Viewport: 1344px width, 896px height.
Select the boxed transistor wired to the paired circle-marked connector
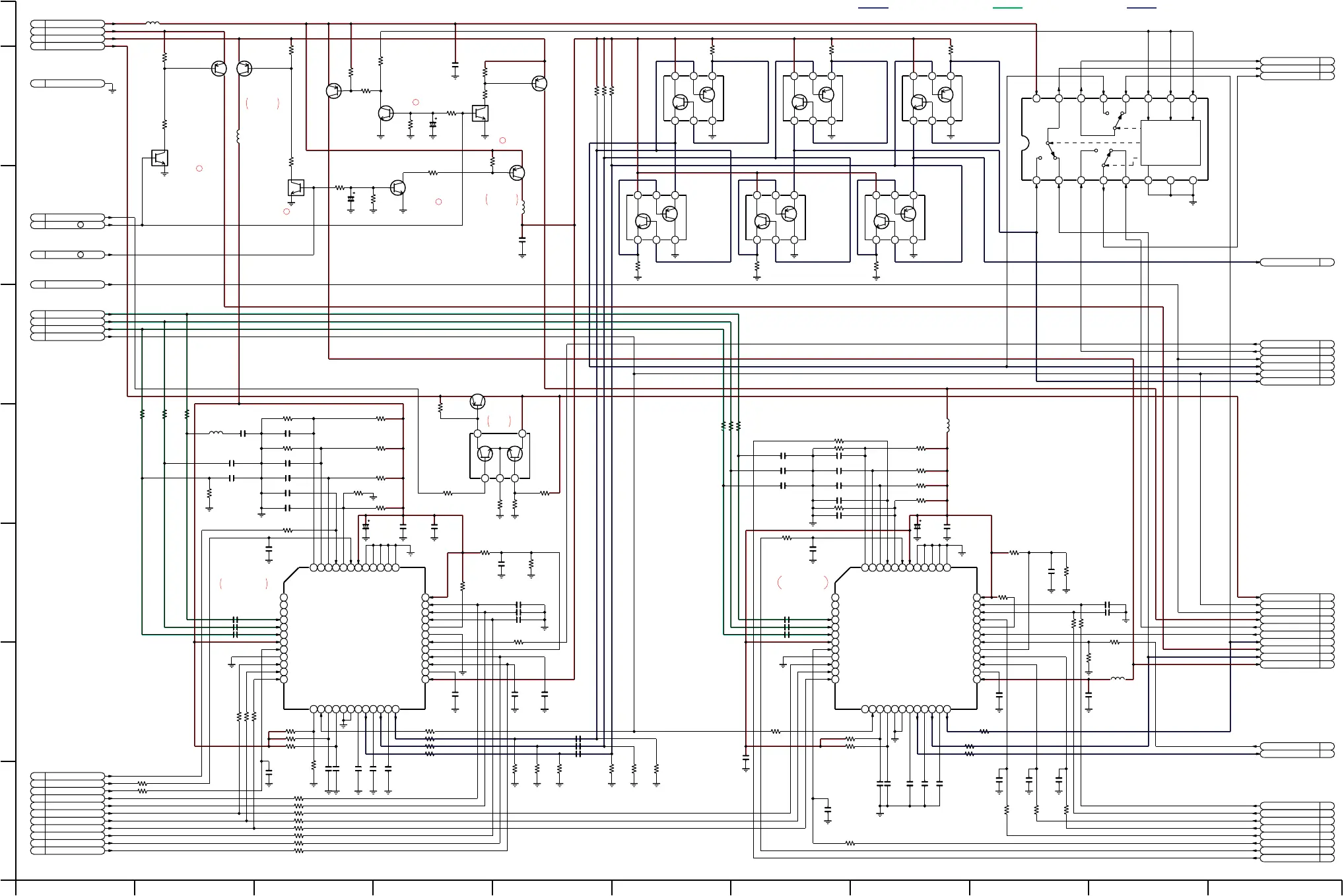point(160,158)
